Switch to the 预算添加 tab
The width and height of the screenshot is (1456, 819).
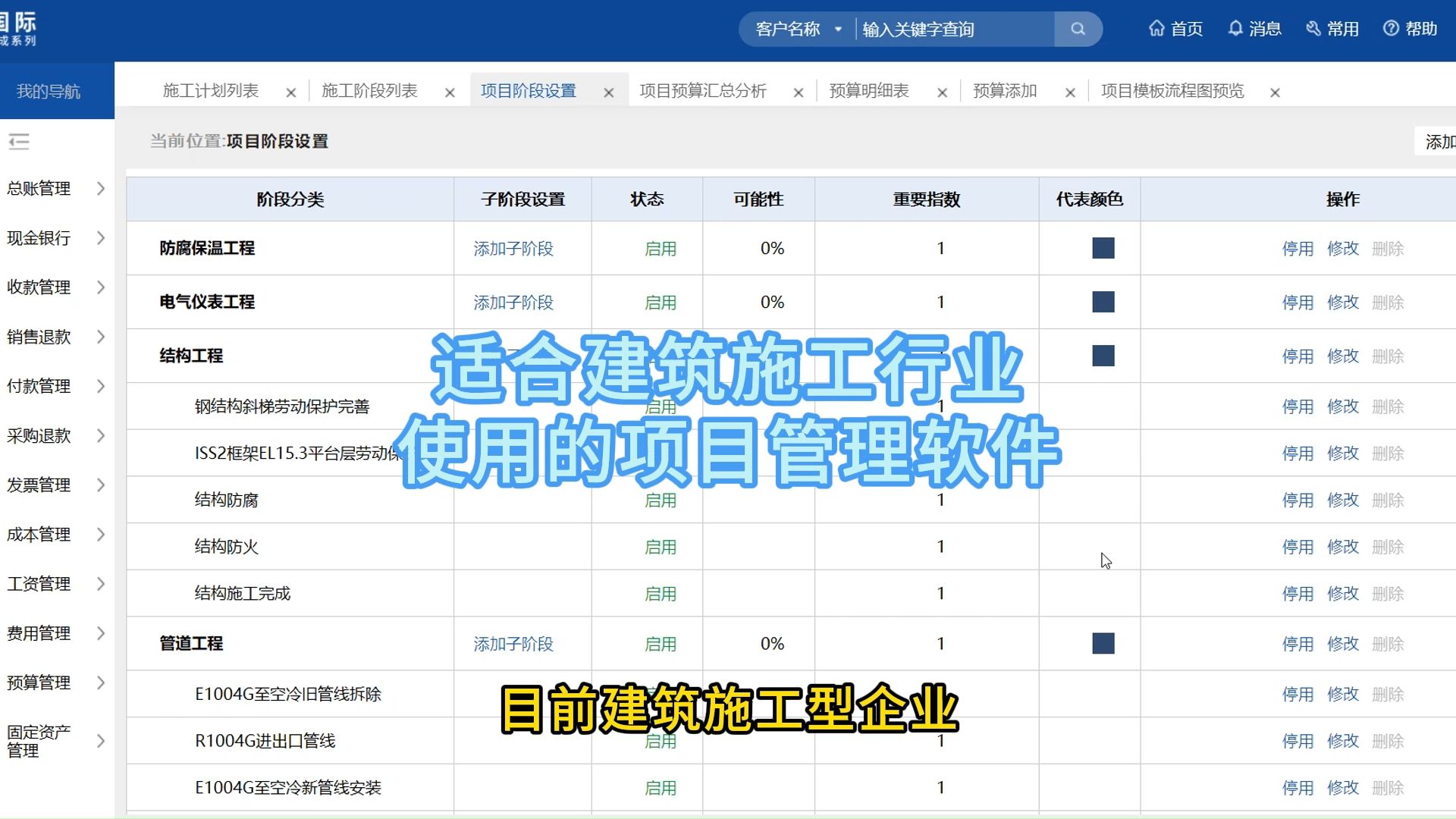[x=1005, y=91]
